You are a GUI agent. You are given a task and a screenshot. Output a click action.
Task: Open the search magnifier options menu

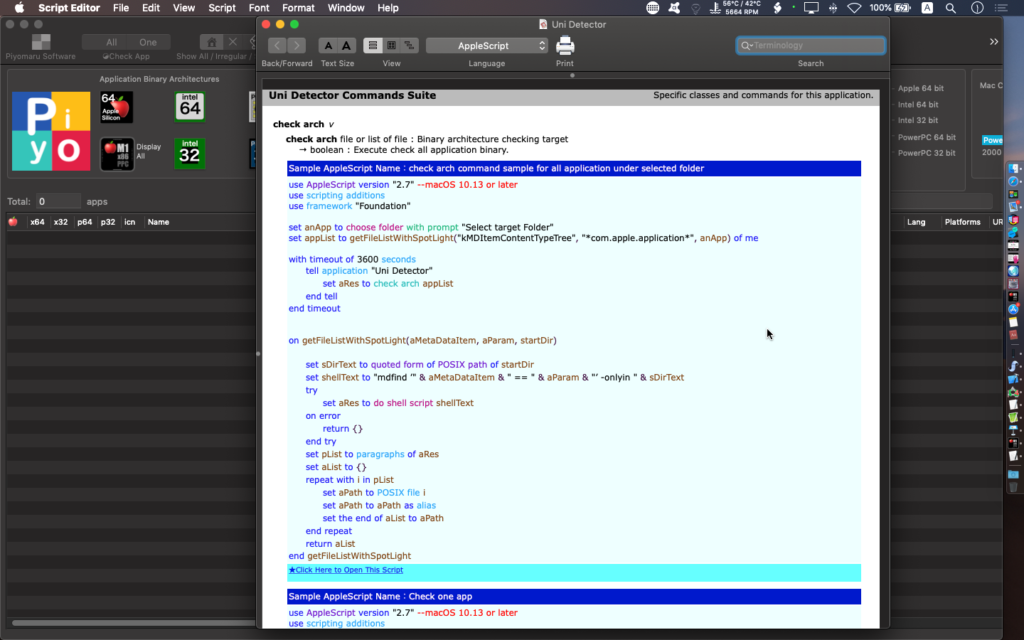746,46
